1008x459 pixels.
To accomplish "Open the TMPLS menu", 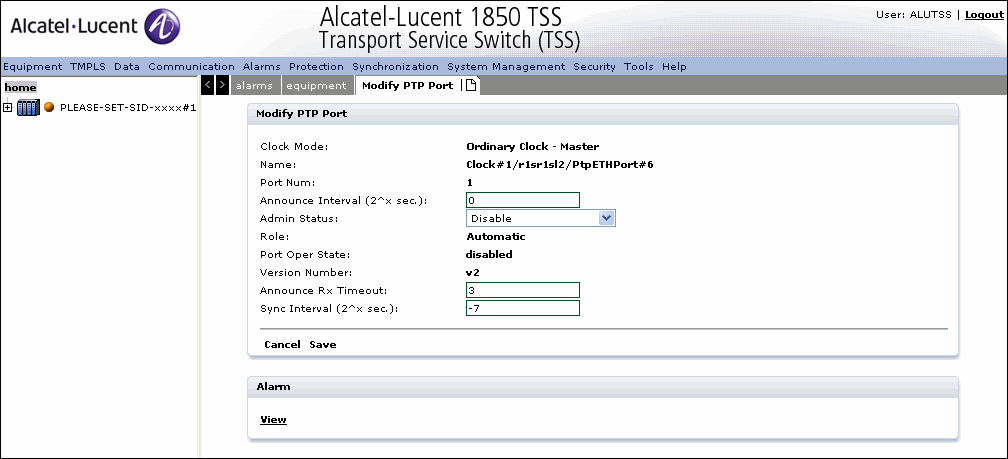I will 88,66.
